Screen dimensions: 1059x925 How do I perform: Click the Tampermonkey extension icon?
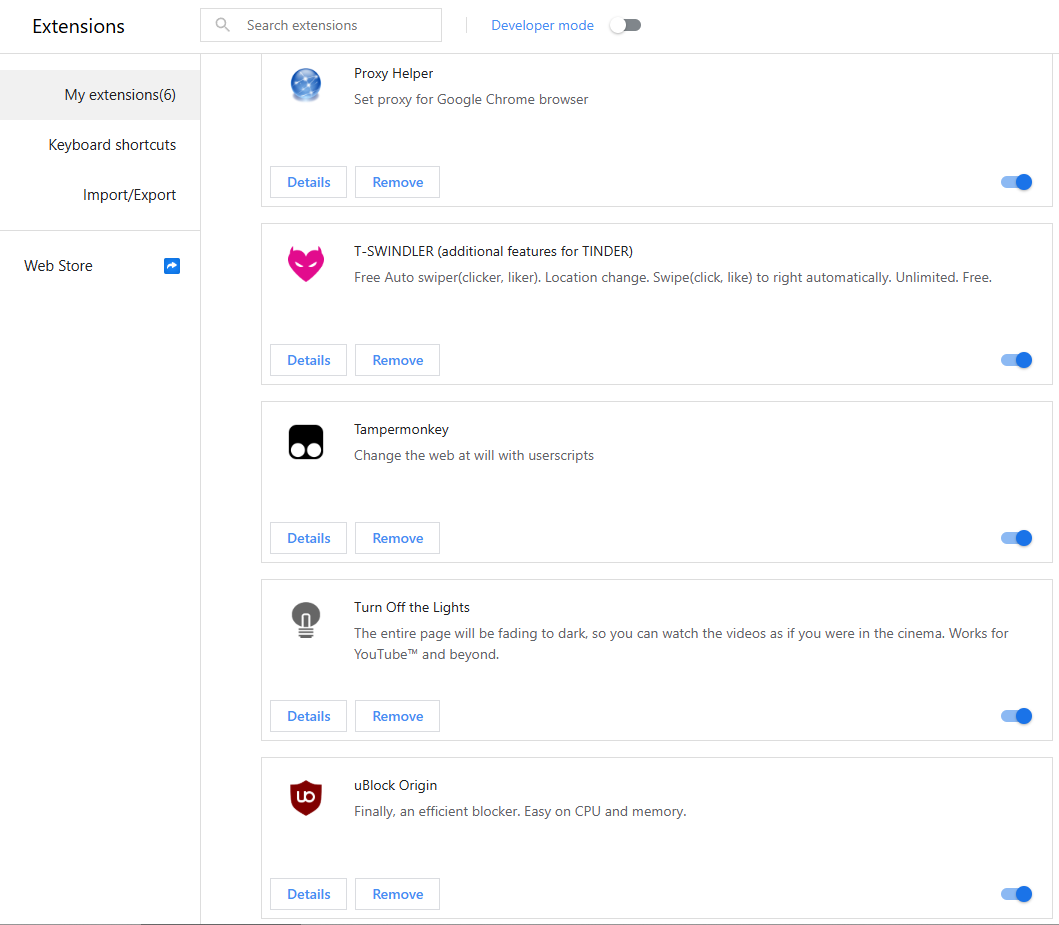pyautogui.click(x=306, y=441)
